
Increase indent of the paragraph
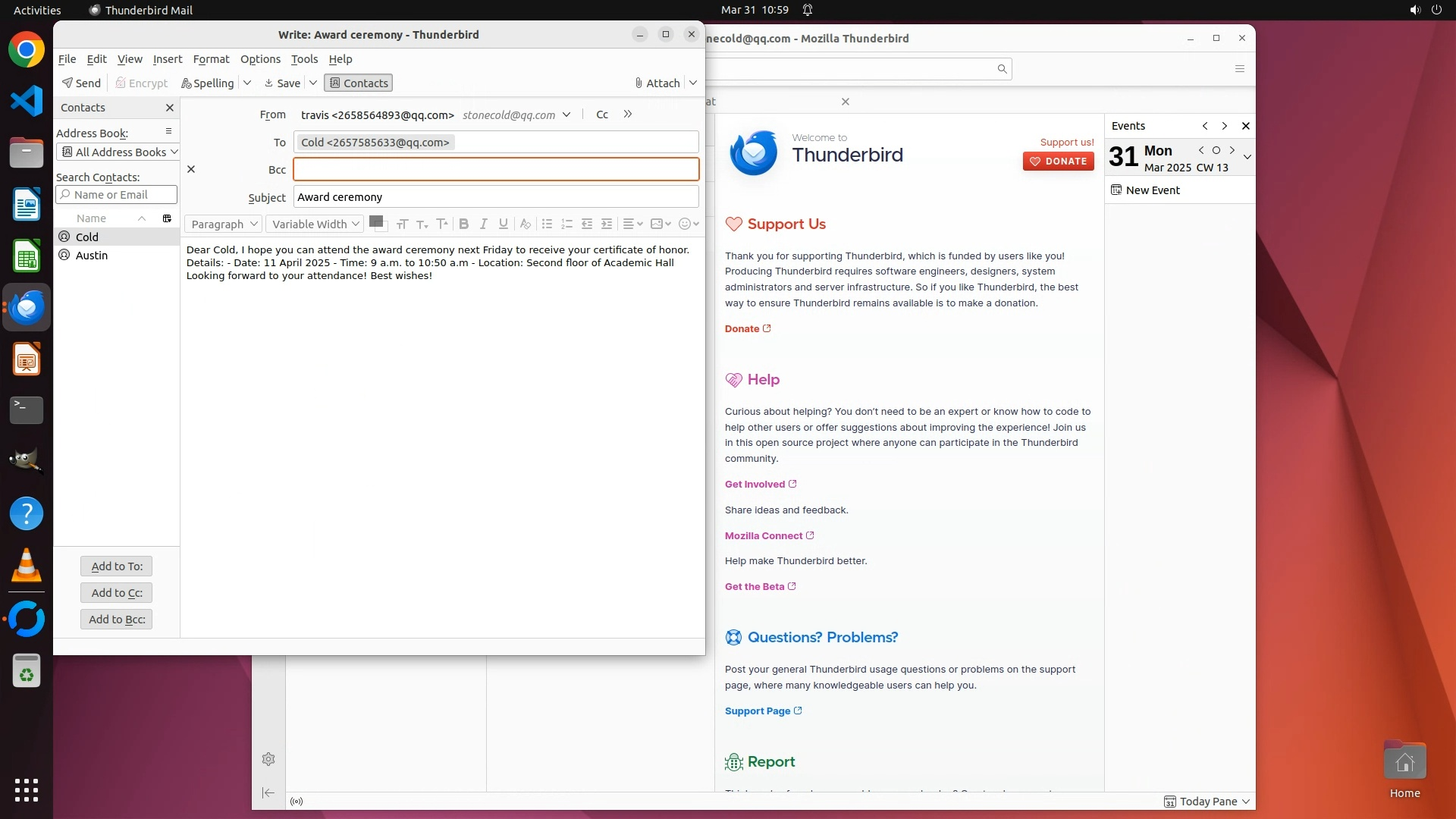[607, 224]
